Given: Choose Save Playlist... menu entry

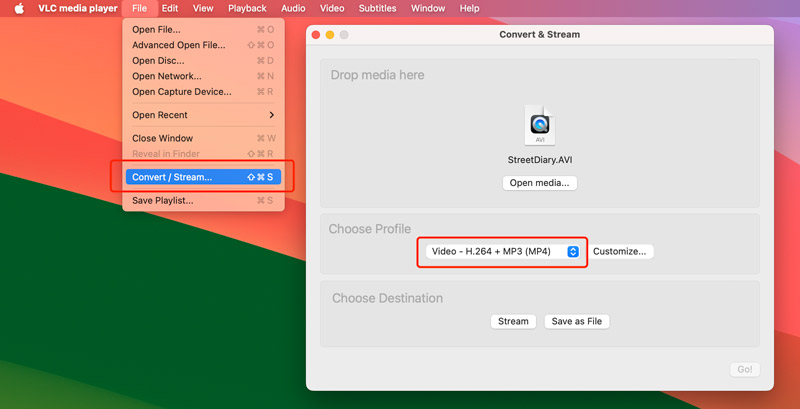Looking at the screenshot, I should 203,200.
